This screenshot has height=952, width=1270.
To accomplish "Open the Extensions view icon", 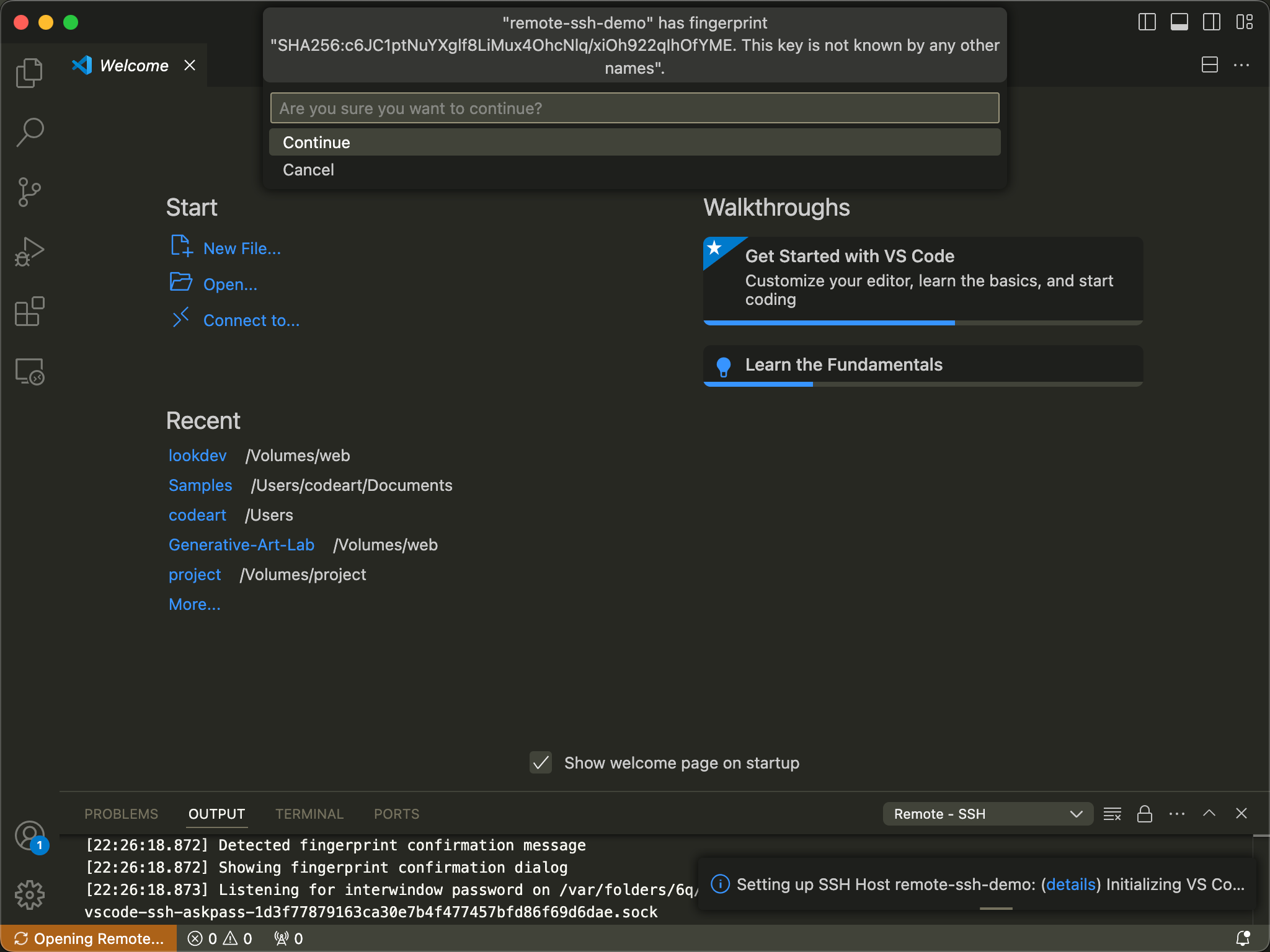I will click(29, 311).
